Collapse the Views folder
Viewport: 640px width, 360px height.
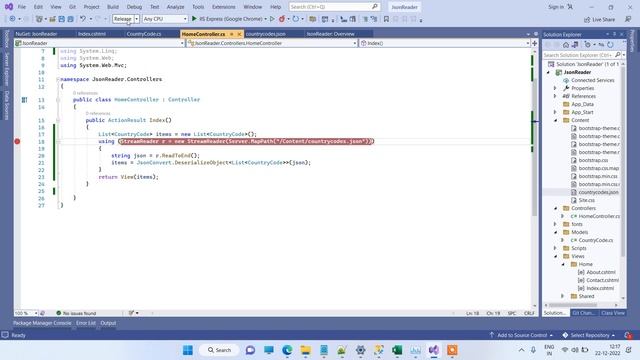[555, 256]
